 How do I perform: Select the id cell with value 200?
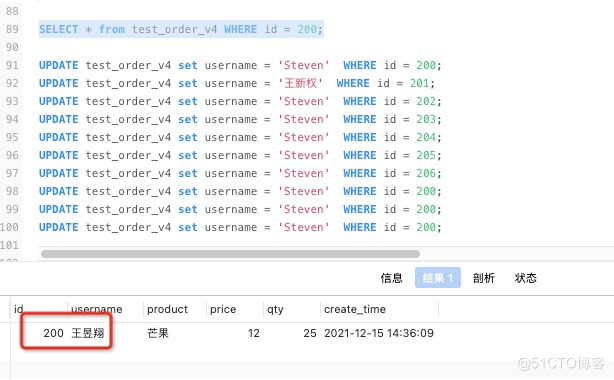pyautogui.click(x=53, y=333)
